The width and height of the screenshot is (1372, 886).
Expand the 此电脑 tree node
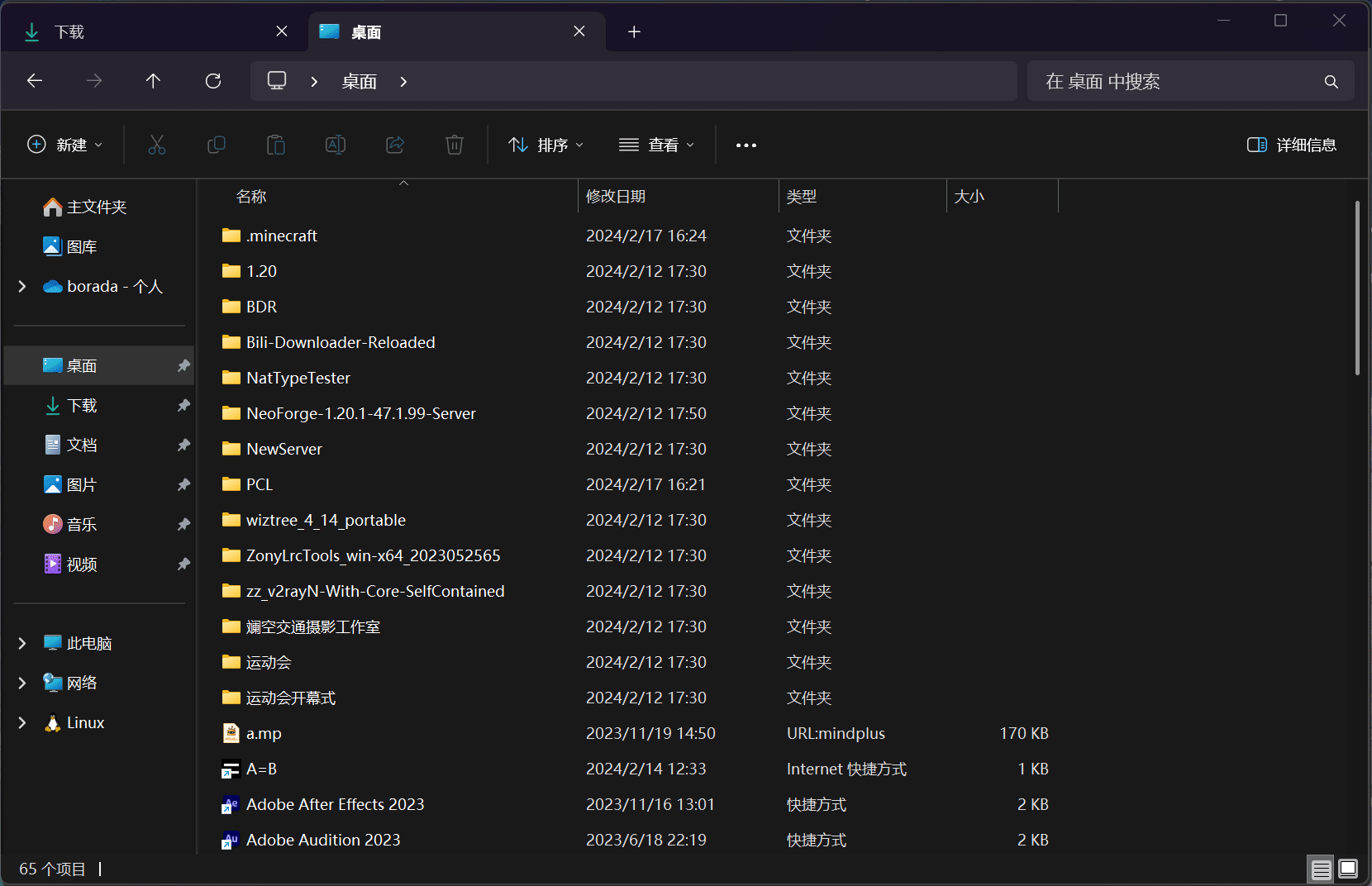[22, 643]
